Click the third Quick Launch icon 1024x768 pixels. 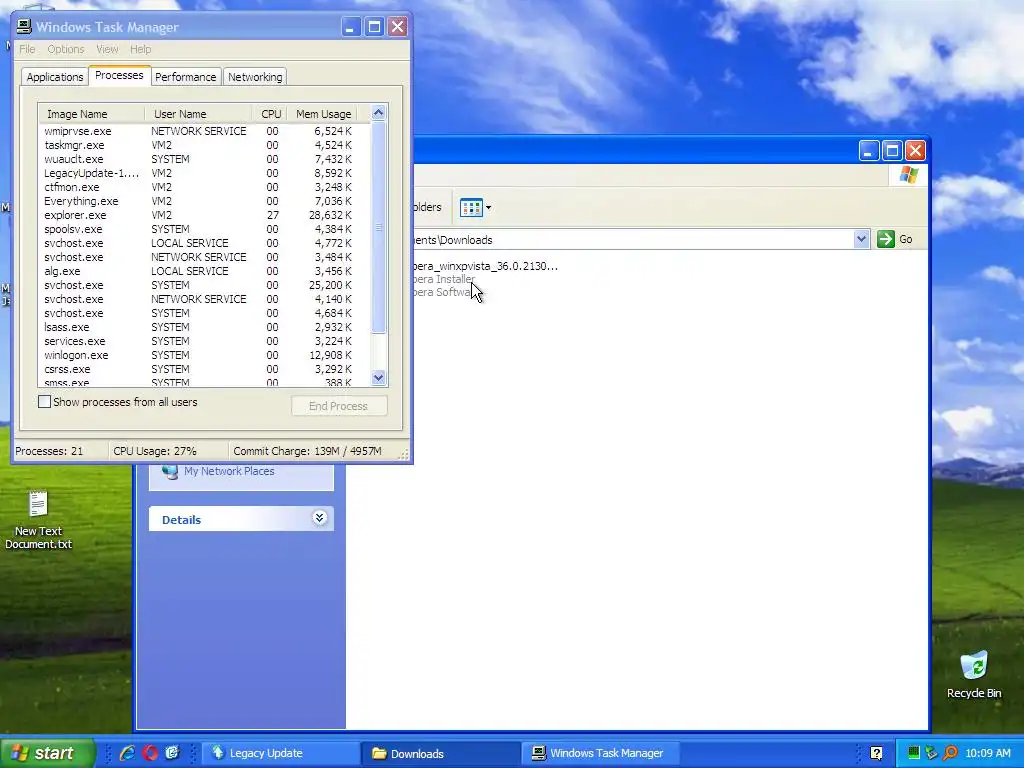(172, 753)
